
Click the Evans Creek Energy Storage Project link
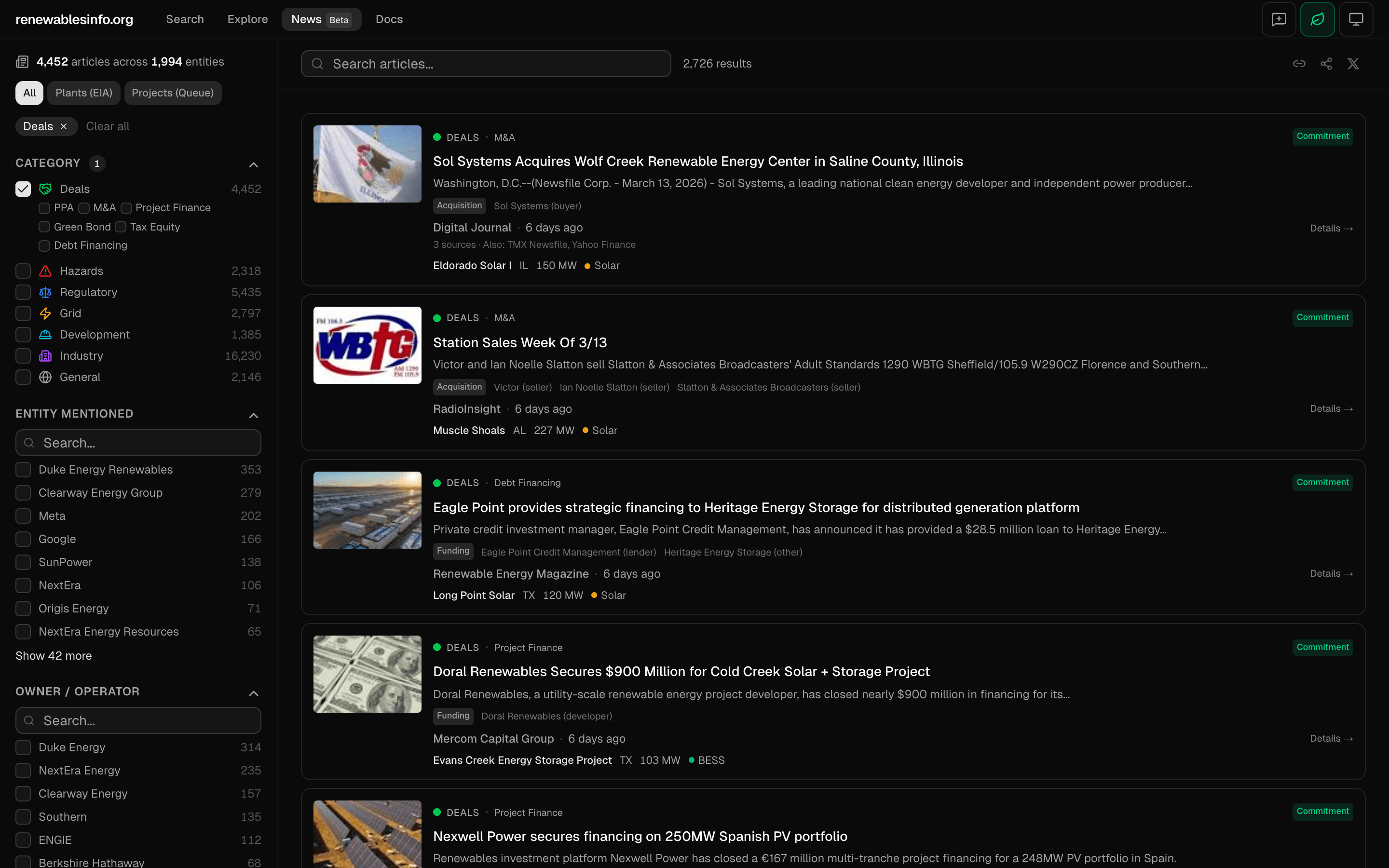click(x=522, y=760)
